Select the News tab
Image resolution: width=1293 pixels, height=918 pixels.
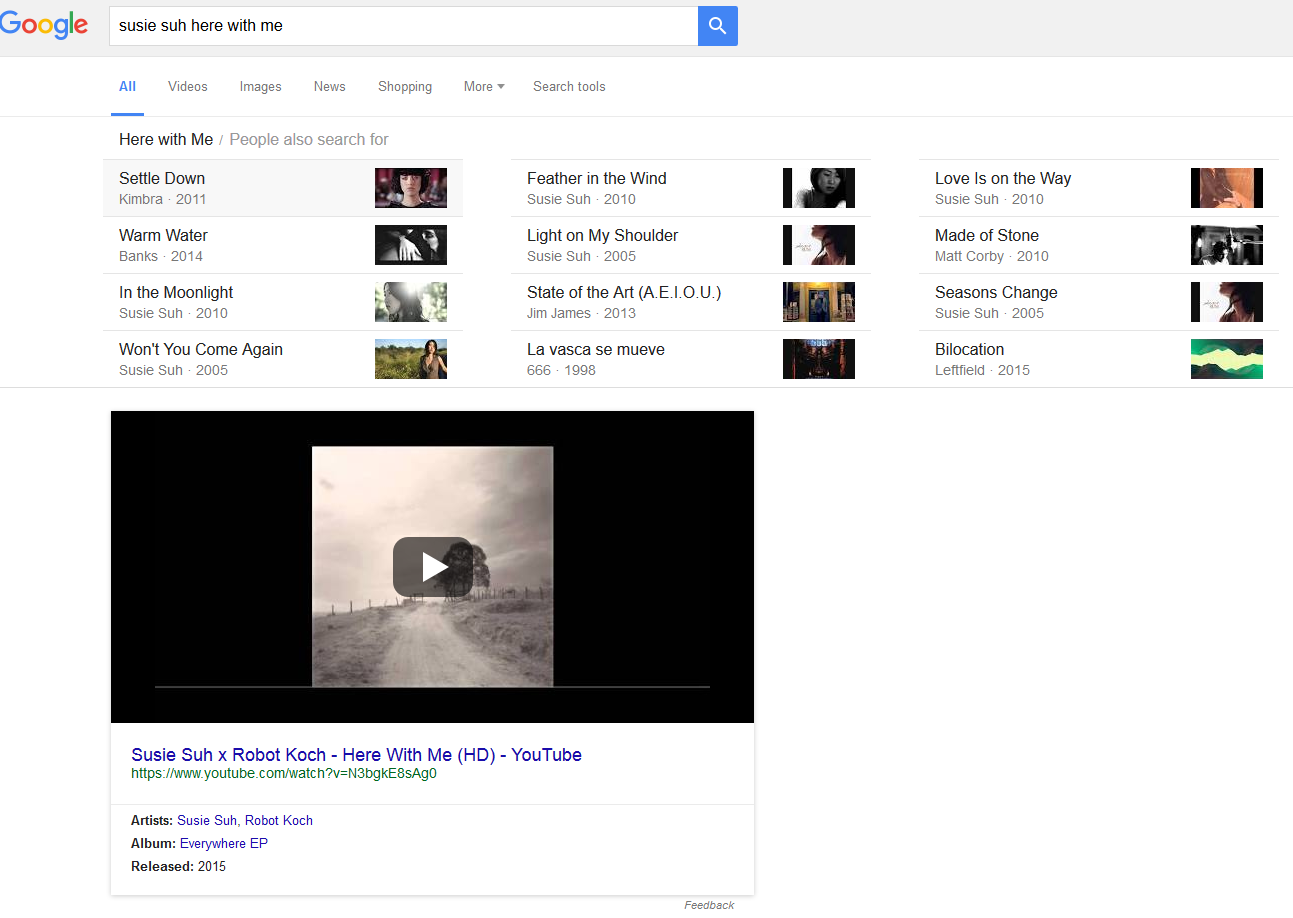(x=329, y=87)
